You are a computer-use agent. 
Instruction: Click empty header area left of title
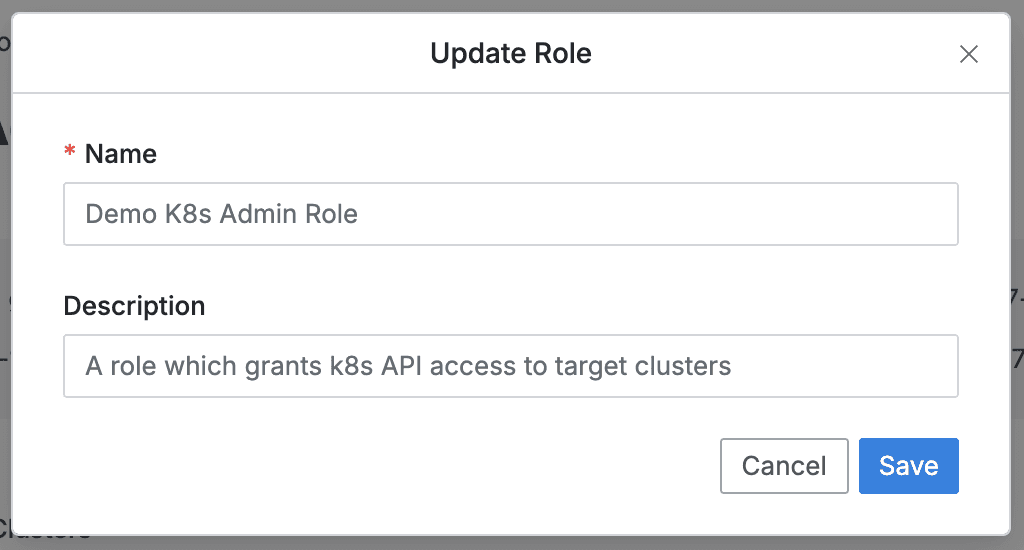tap(200, 53)
